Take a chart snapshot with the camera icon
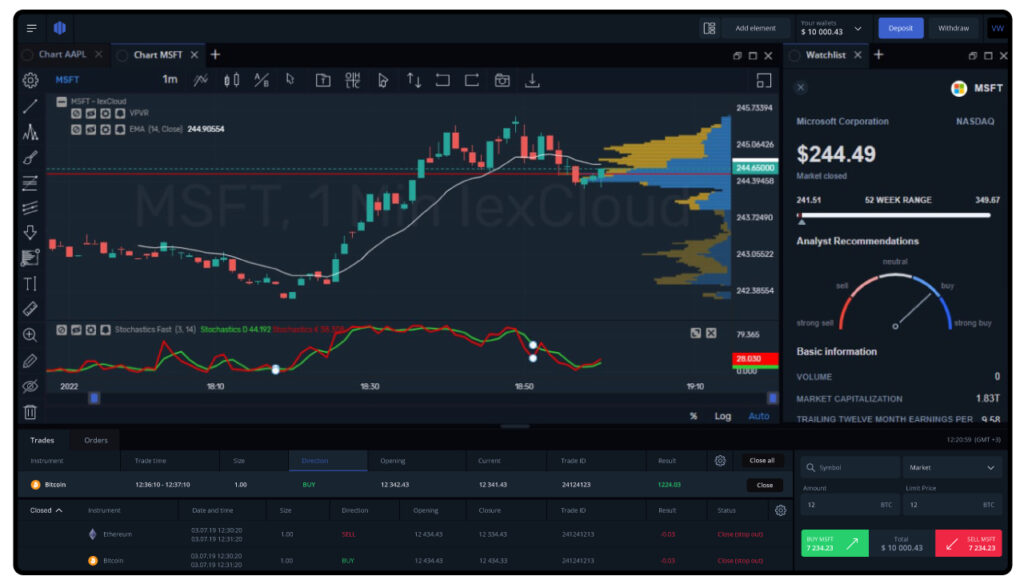The image size is (1024, 584). click(503, 80)
